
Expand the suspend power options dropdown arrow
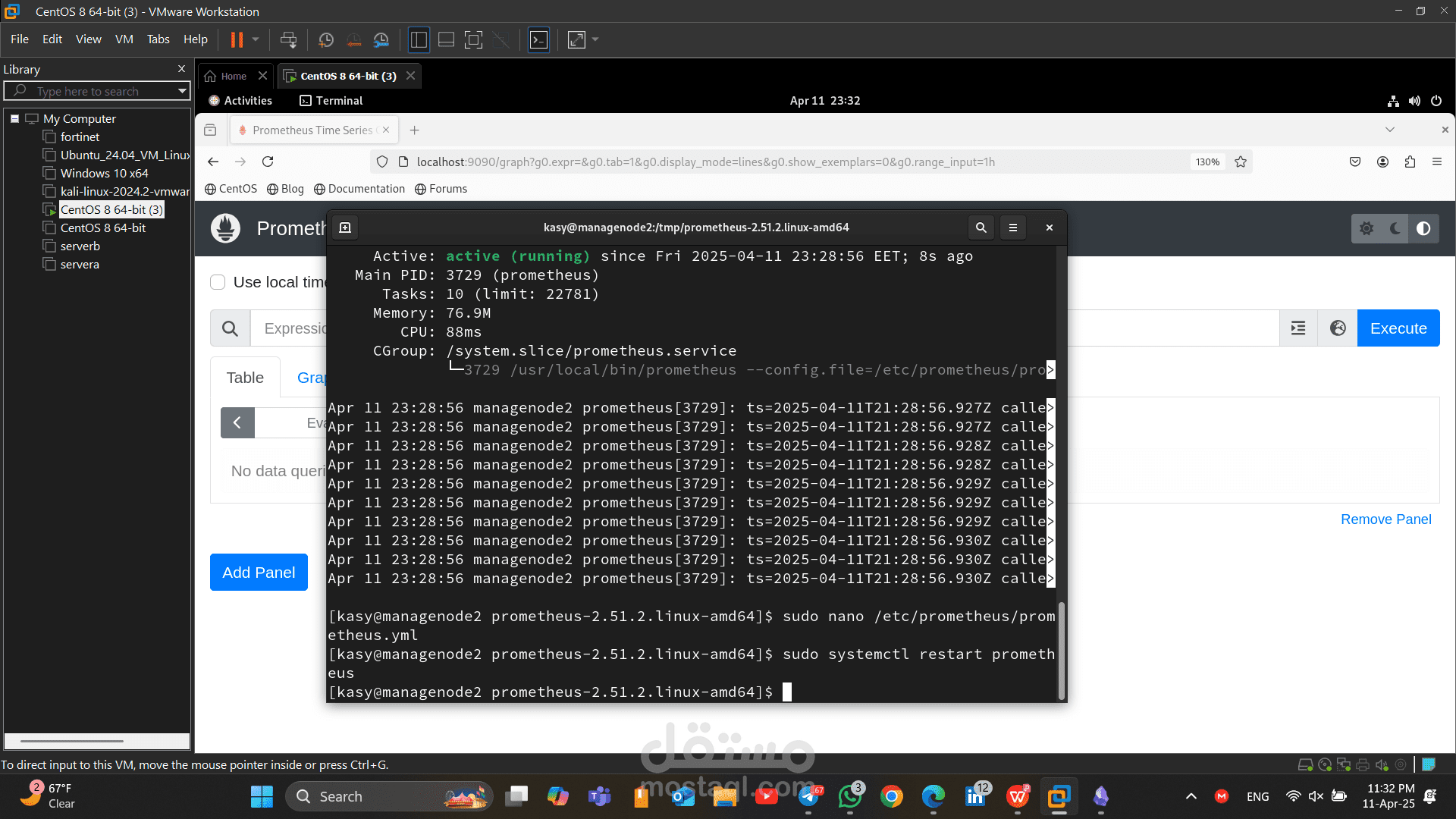tap(256, 39)
